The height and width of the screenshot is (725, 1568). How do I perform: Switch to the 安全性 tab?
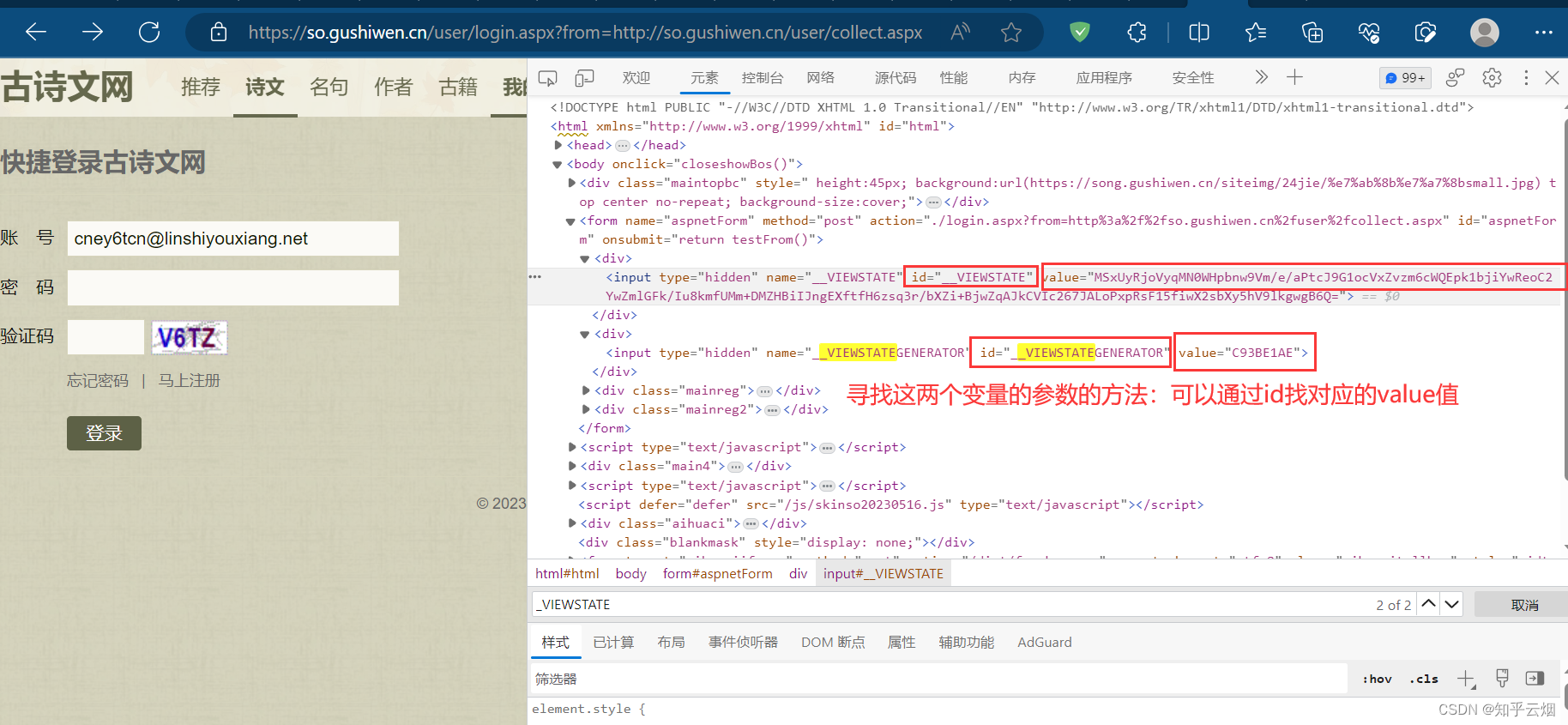click(1193, 78)
